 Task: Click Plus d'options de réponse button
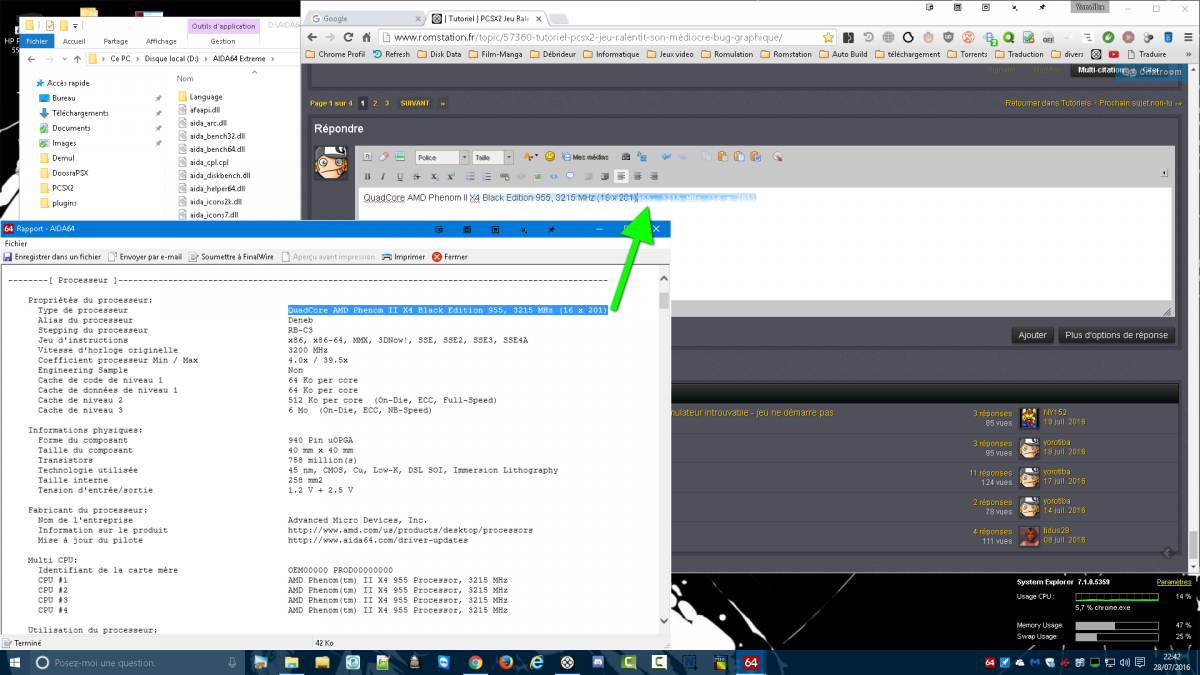[x=1116, y=335]
